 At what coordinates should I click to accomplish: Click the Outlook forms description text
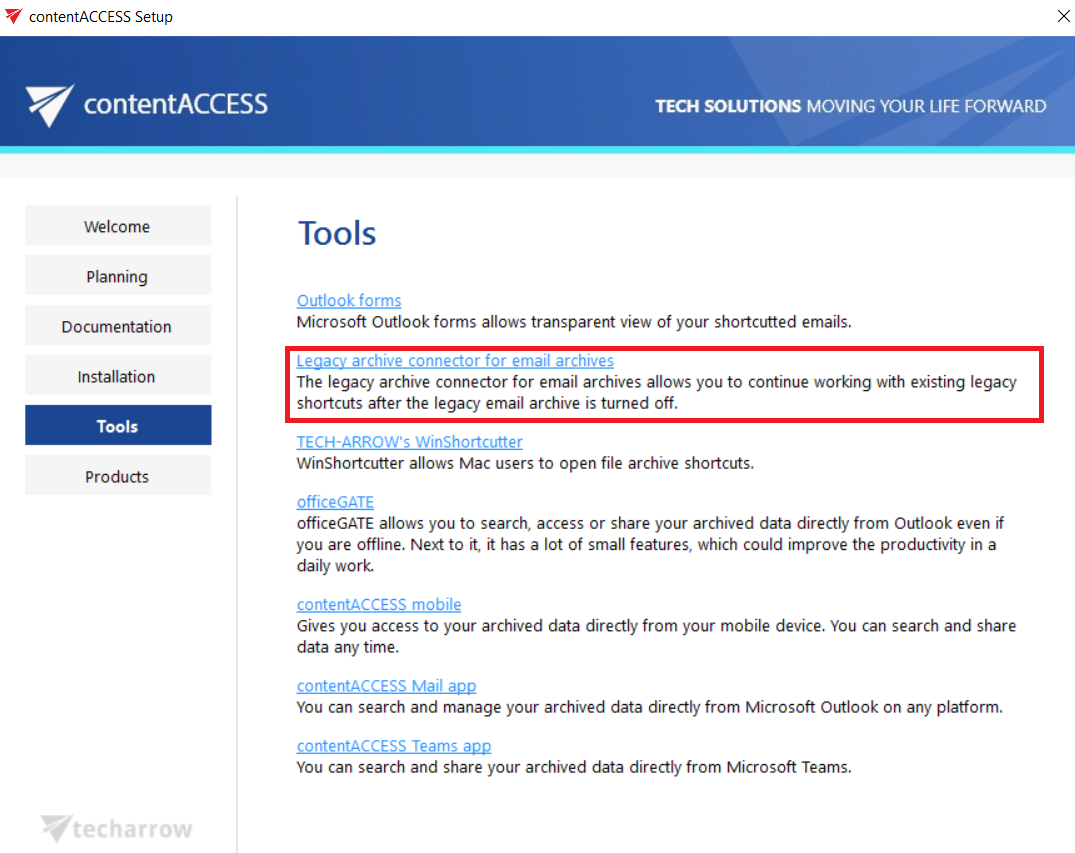[574, 322]
